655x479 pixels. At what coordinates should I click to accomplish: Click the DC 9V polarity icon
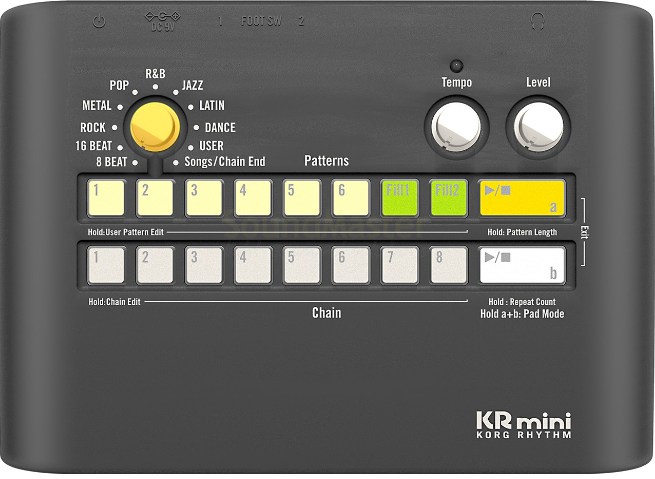[162, 16]
